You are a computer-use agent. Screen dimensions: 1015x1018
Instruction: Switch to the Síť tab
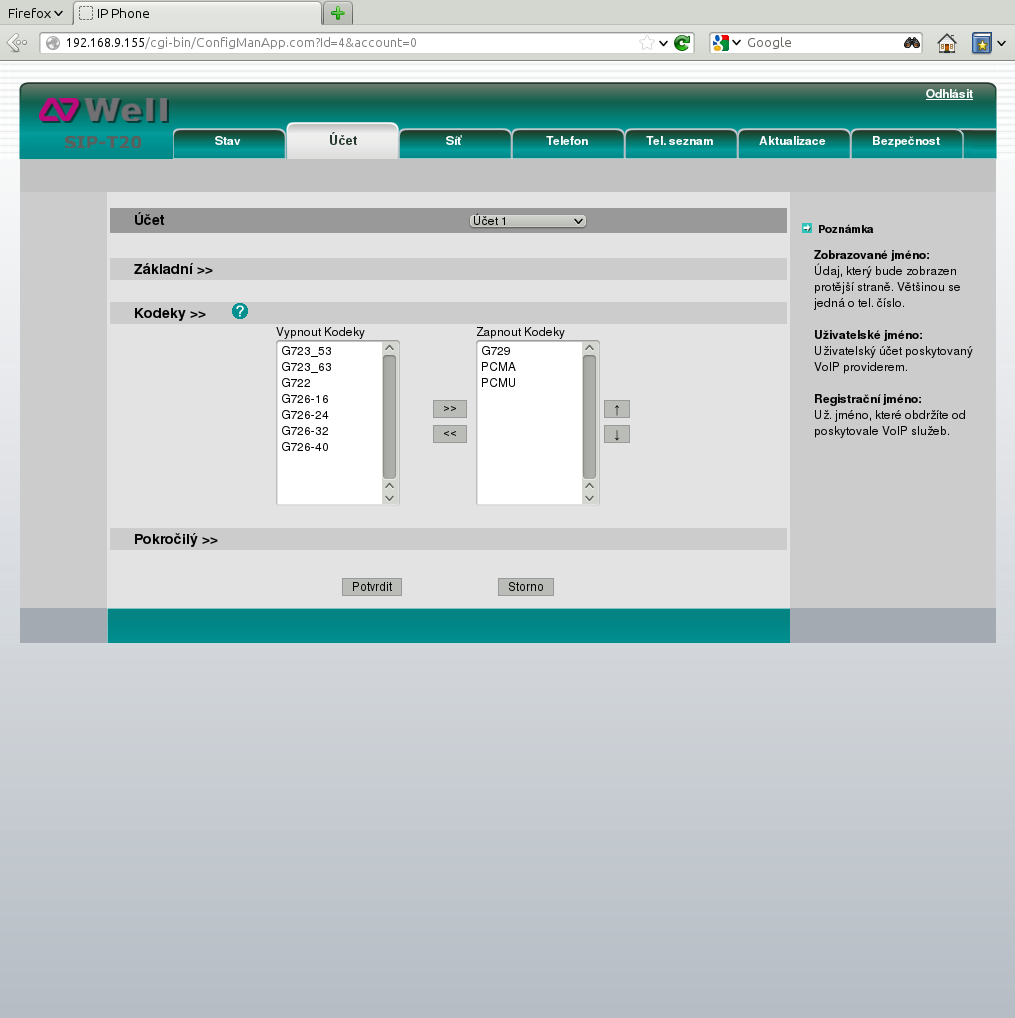coord(454,141)
